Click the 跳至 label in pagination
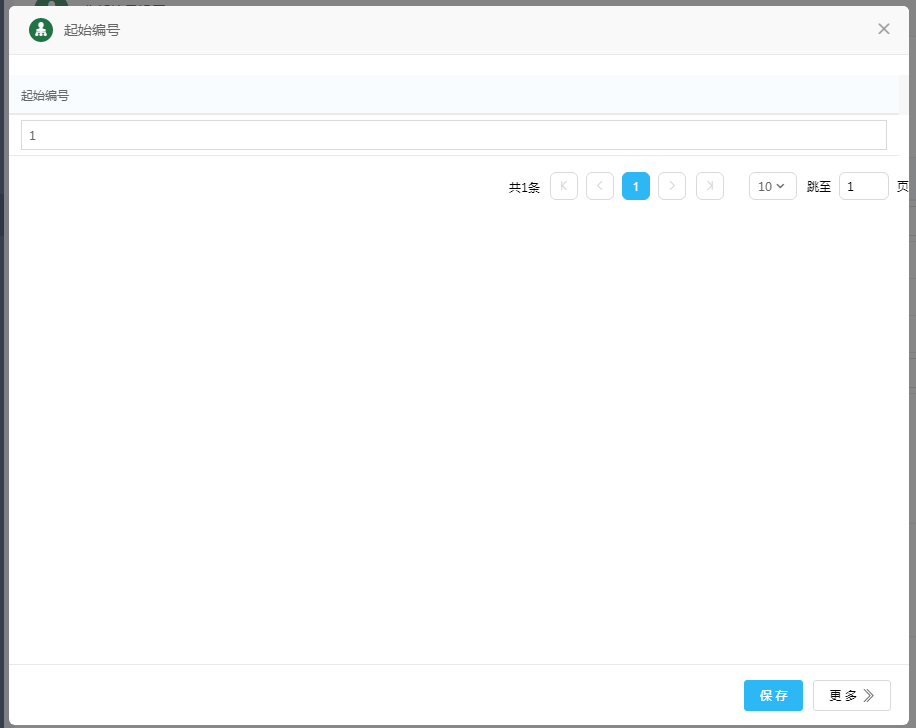 pos(819,187)
